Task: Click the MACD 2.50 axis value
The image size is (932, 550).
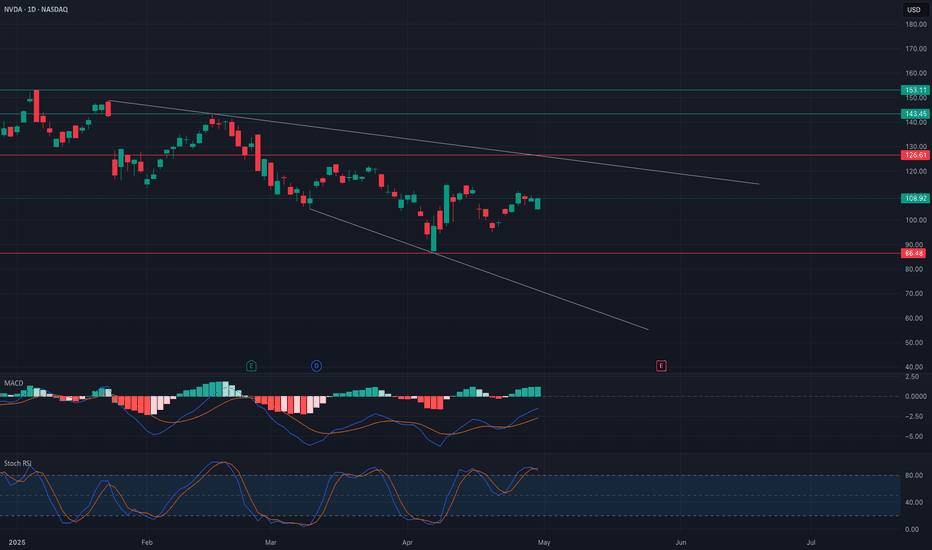Action: [x=912, y=377]
